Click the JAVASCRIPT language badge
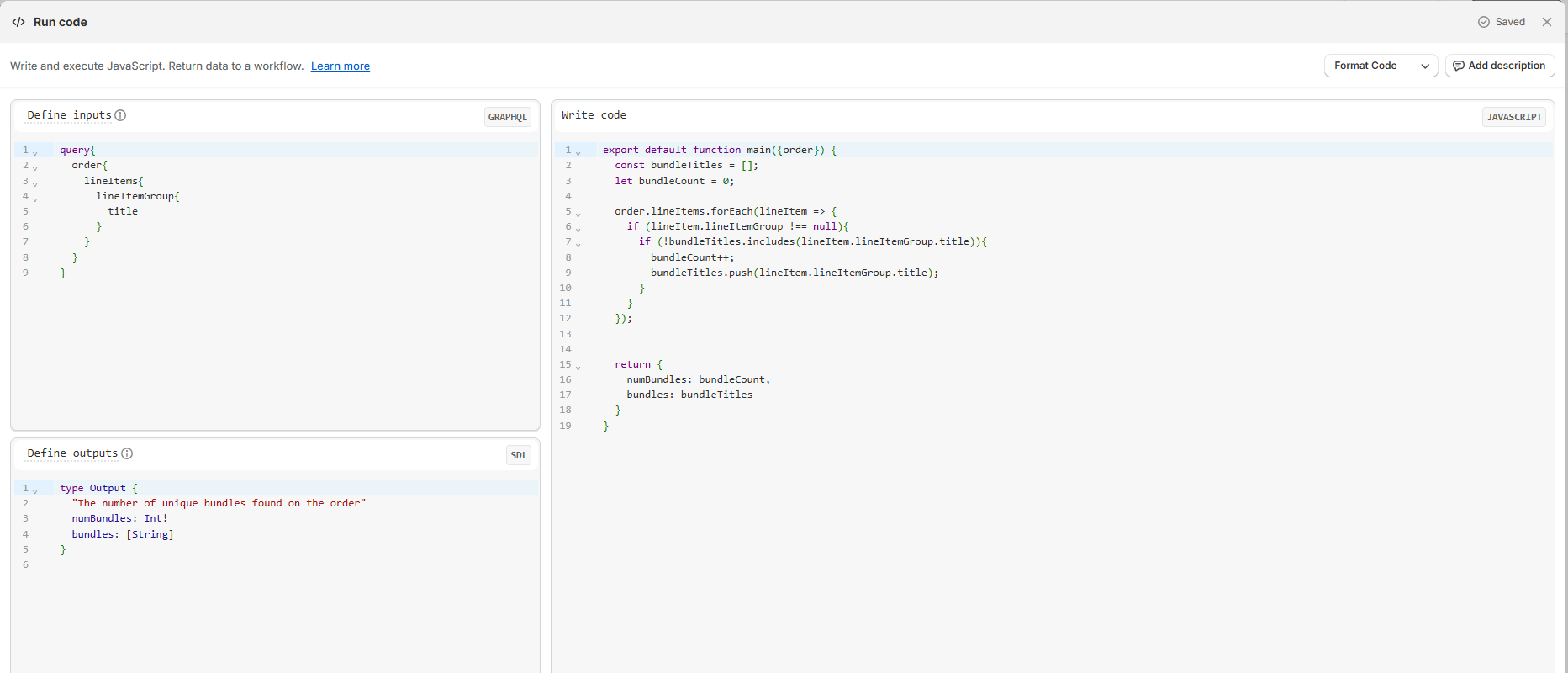 1513,117
